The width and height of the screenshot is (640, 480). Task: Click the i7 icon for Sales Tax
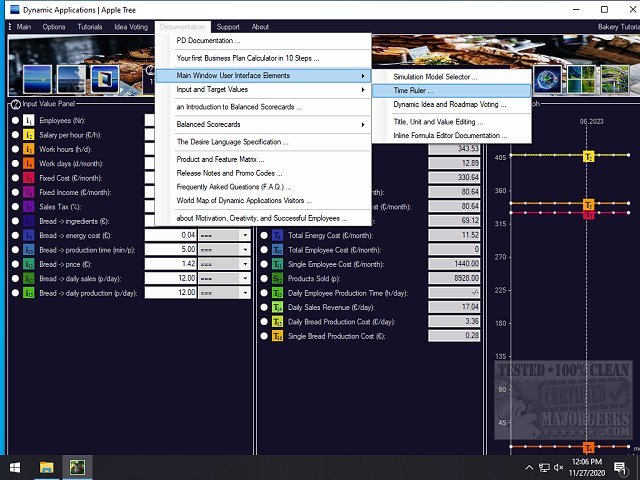click(29, 207)
